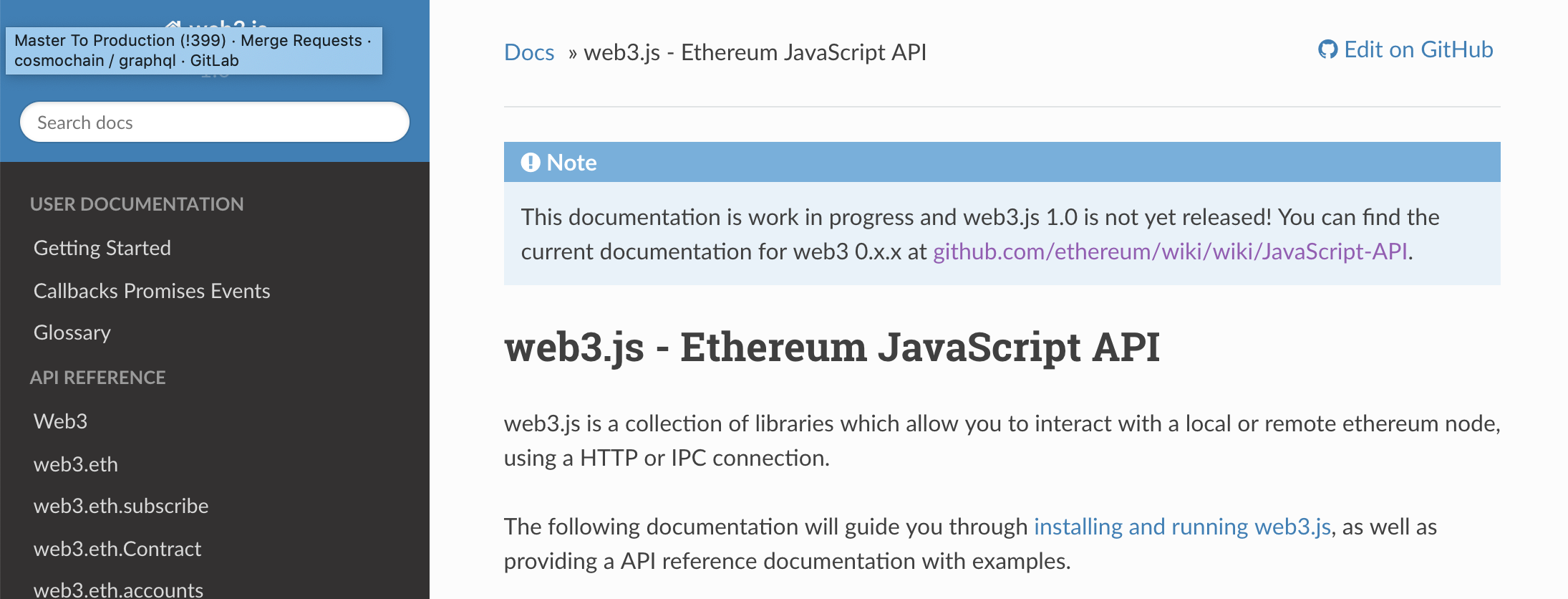Viewport: 1568px width, 599px height.
Task: Go to the Docs breadcrumb link
Action: [529, 52]
